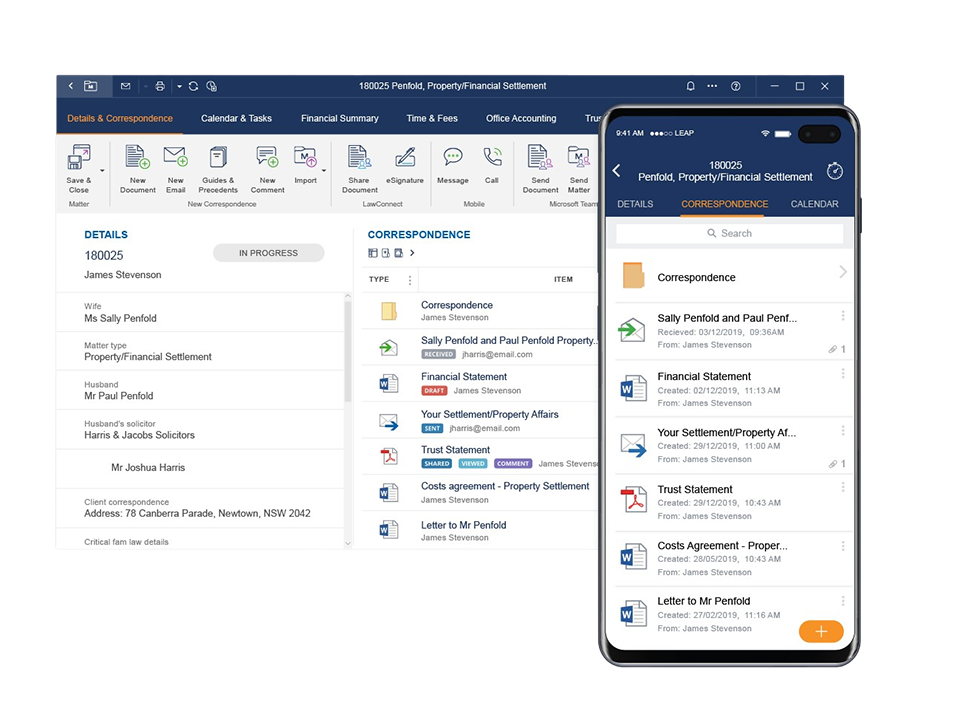Select the CALENDAR tab on the phone
The width and height of the screenshot is (960, 720).
click(x=814, y=204)
